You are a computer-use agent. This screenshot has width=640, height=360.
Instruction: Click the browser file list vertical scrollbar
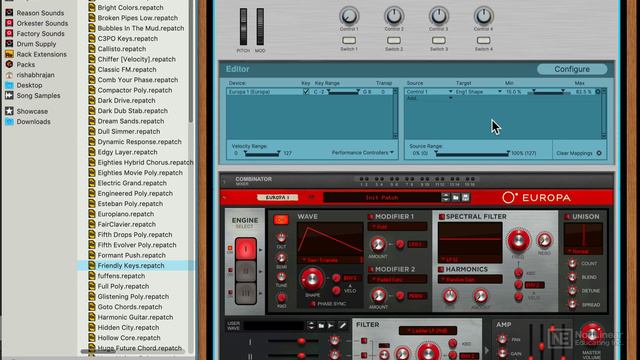point(191,61)
